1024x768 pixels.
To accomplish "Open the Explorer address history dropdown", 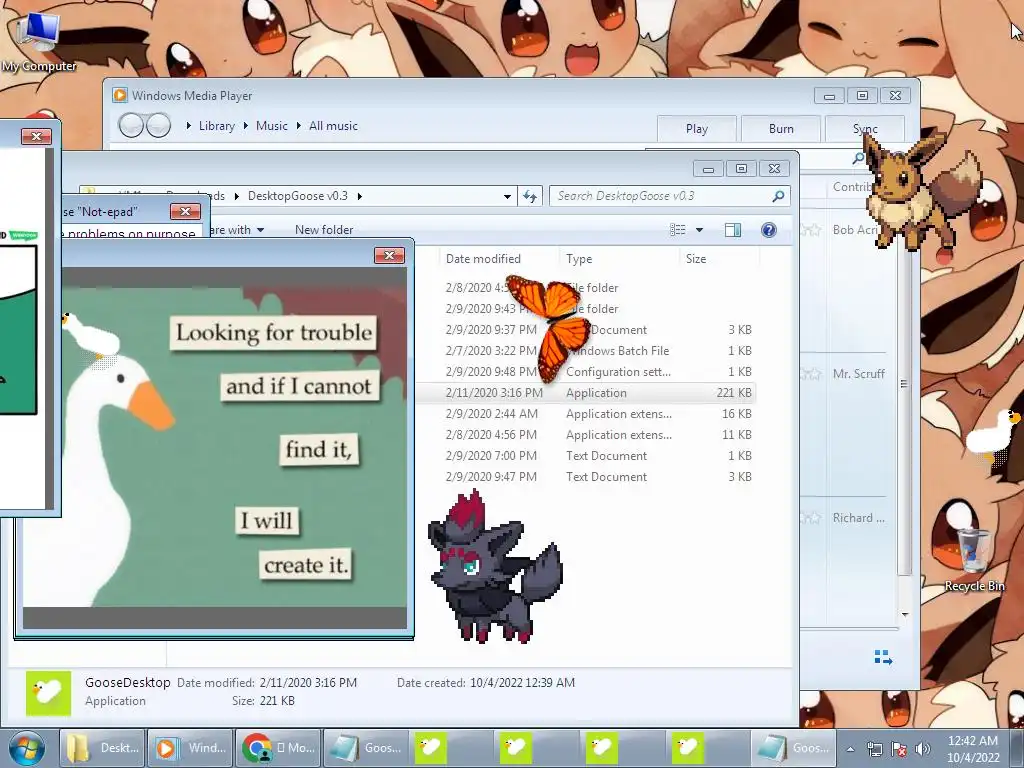I will (x=507, y=196).
